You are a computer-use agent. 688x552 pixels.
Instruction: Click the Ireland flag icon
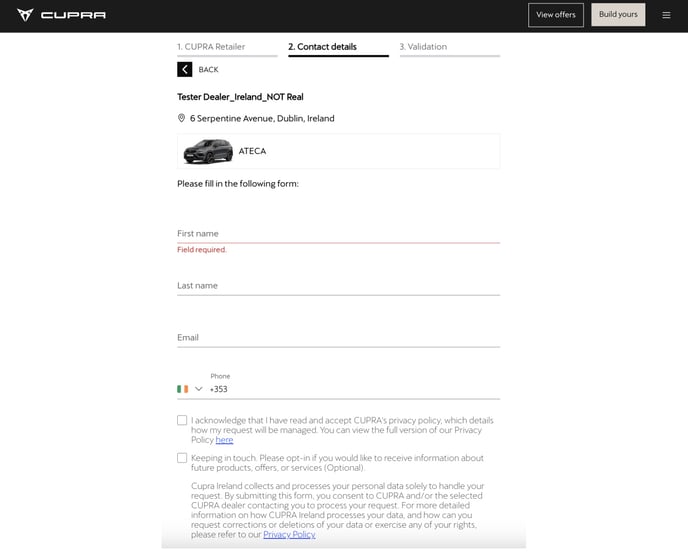pos(183,389)
